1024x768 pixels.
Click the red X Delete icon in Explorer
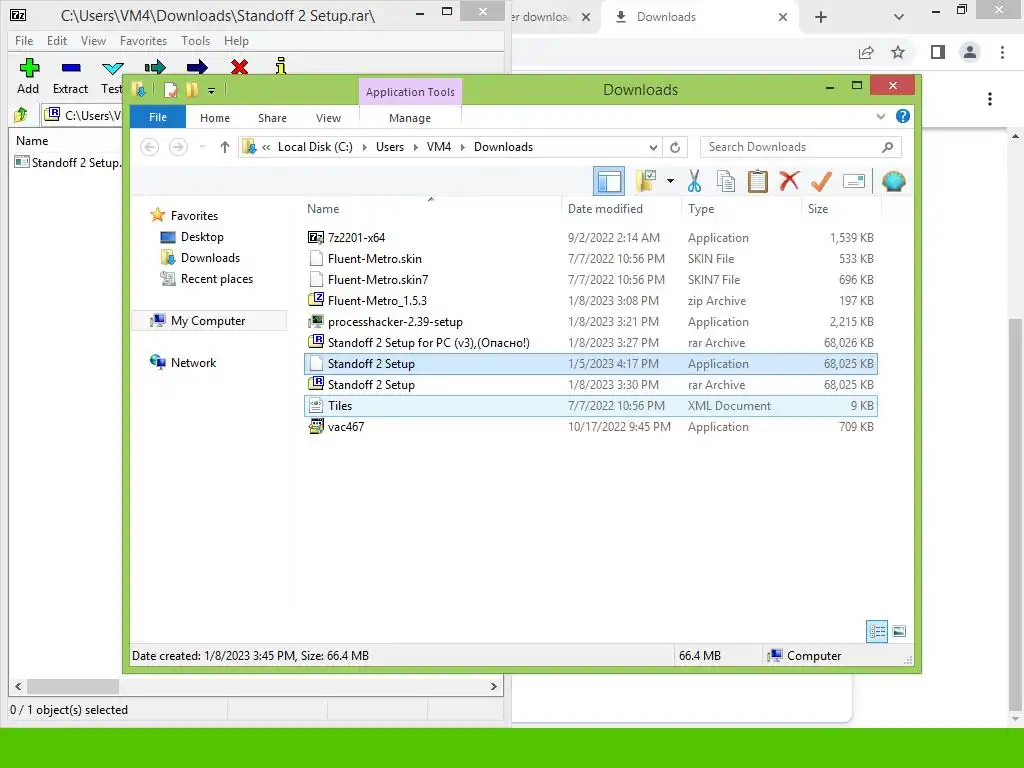789,180
